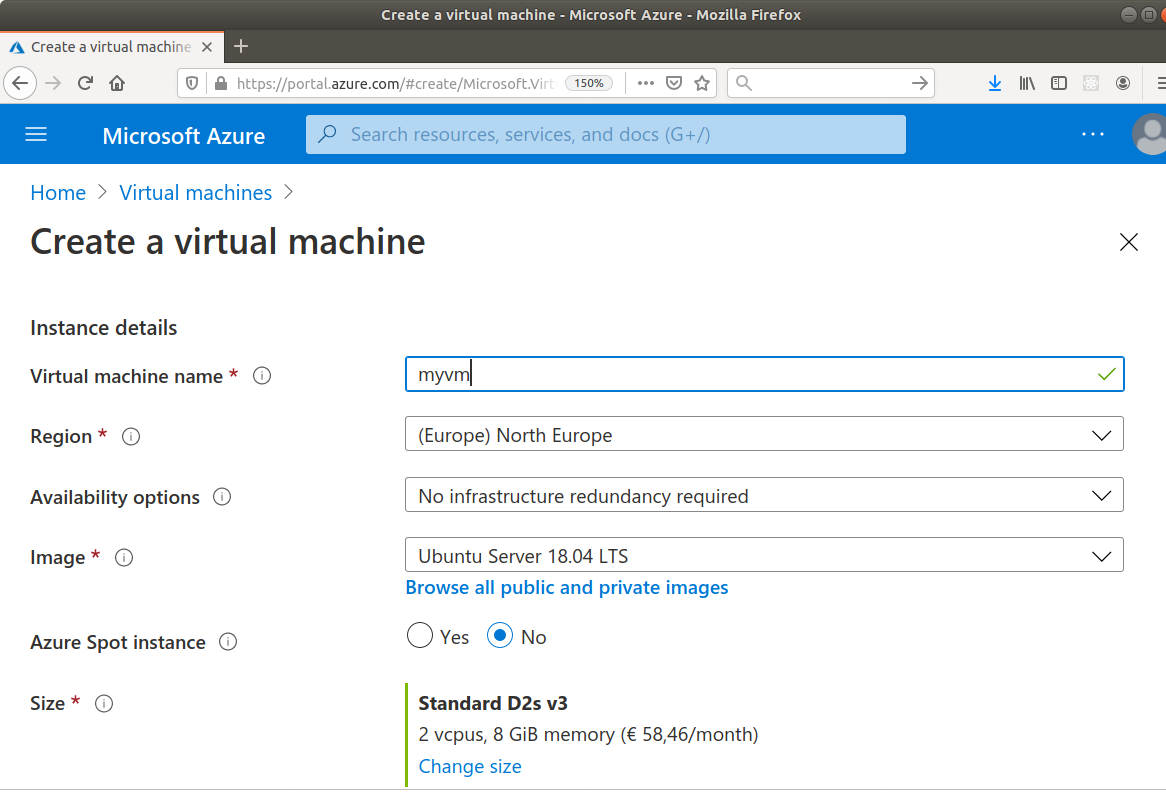Click the Microsoft Azure logo text
Image resolution: width=1166 pixels, height=811 pixels.
pos(184,136)
